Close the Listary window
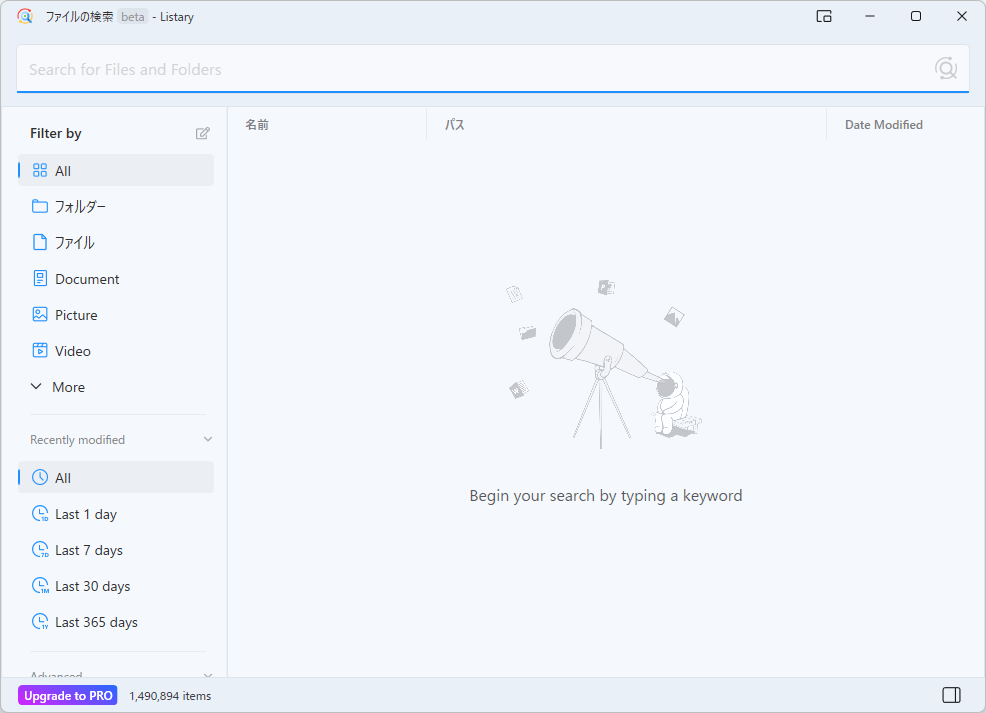Screen dimensions: 986x713 click(x=962, y=16)
